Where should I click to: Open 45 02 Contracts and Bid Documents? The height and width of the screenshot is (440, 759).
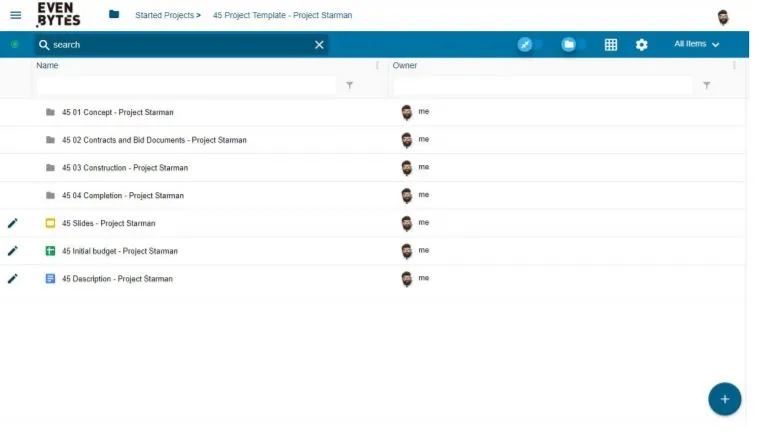tap(154, 140)
